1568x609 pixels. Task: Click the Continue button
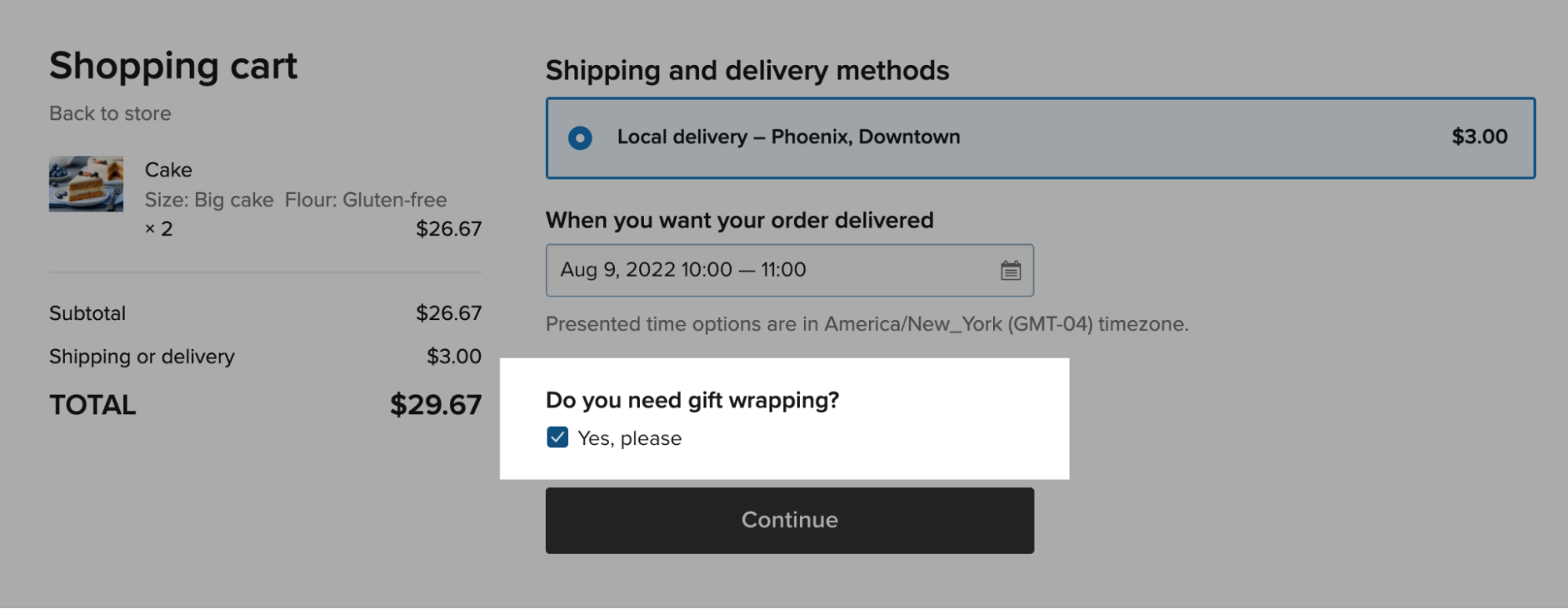pyautogui.click(x=788, y=520)
